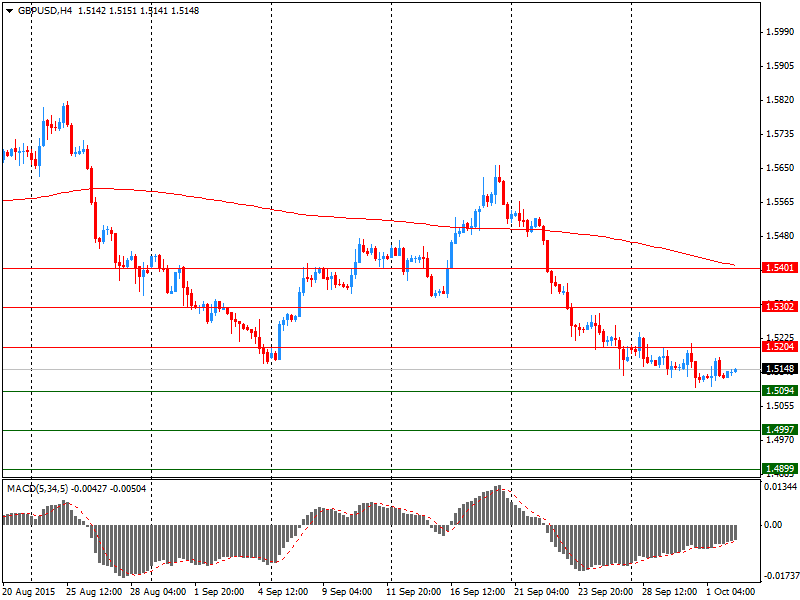Select the 11 Sep 20:00 time label
The height and width of the screenshot is (600, 800).
[x=413, y=592]
